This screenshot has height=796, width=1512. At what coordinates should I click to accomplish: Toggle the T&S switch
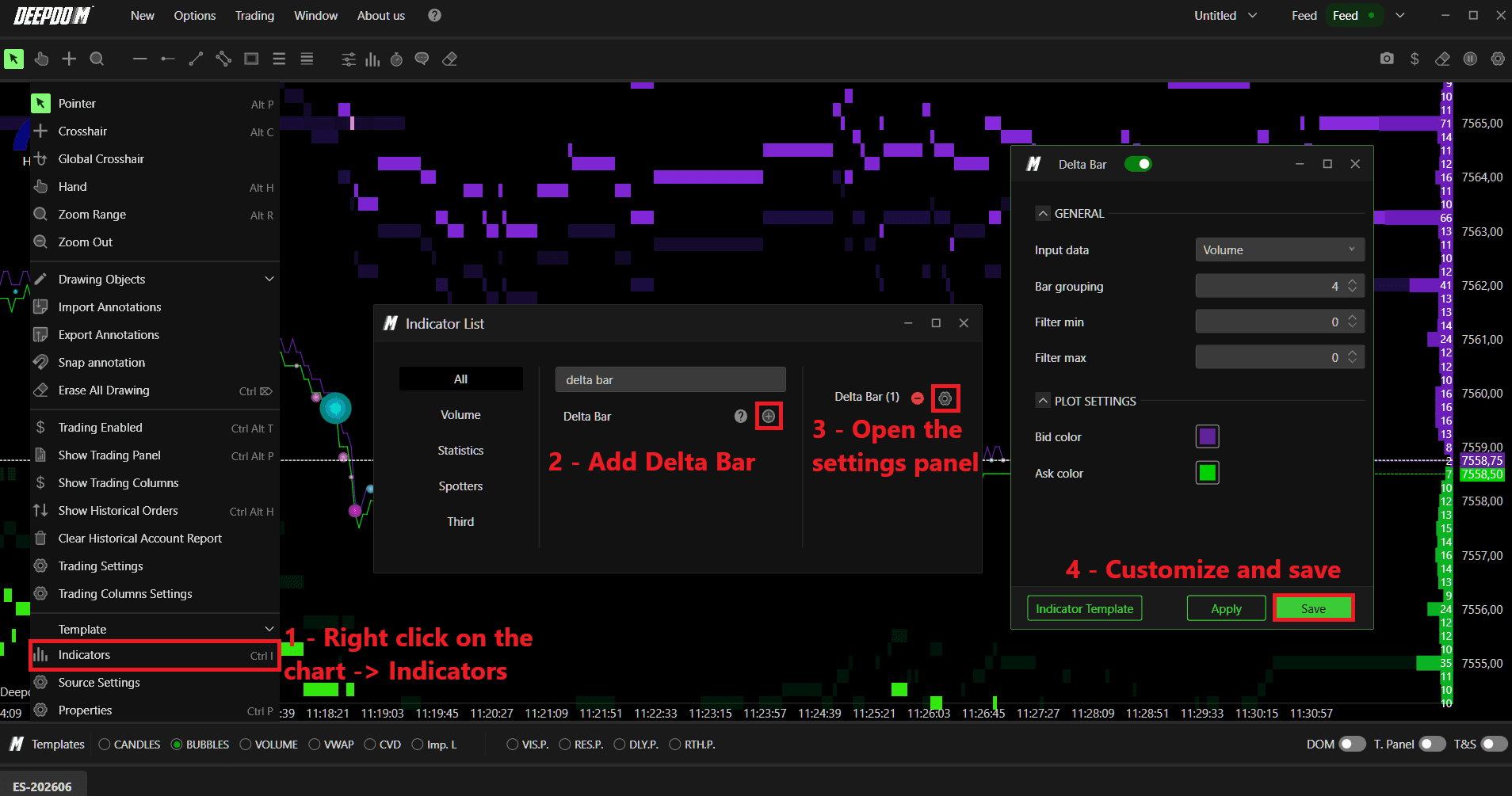[1494, 745]
